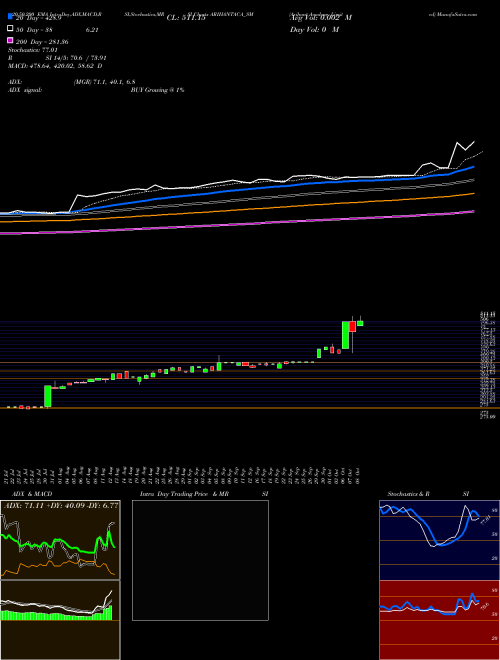This screenshot has width=500, height=660.
Task: Click the large green candlestick at end of July
Action: [x=48, y=396]
